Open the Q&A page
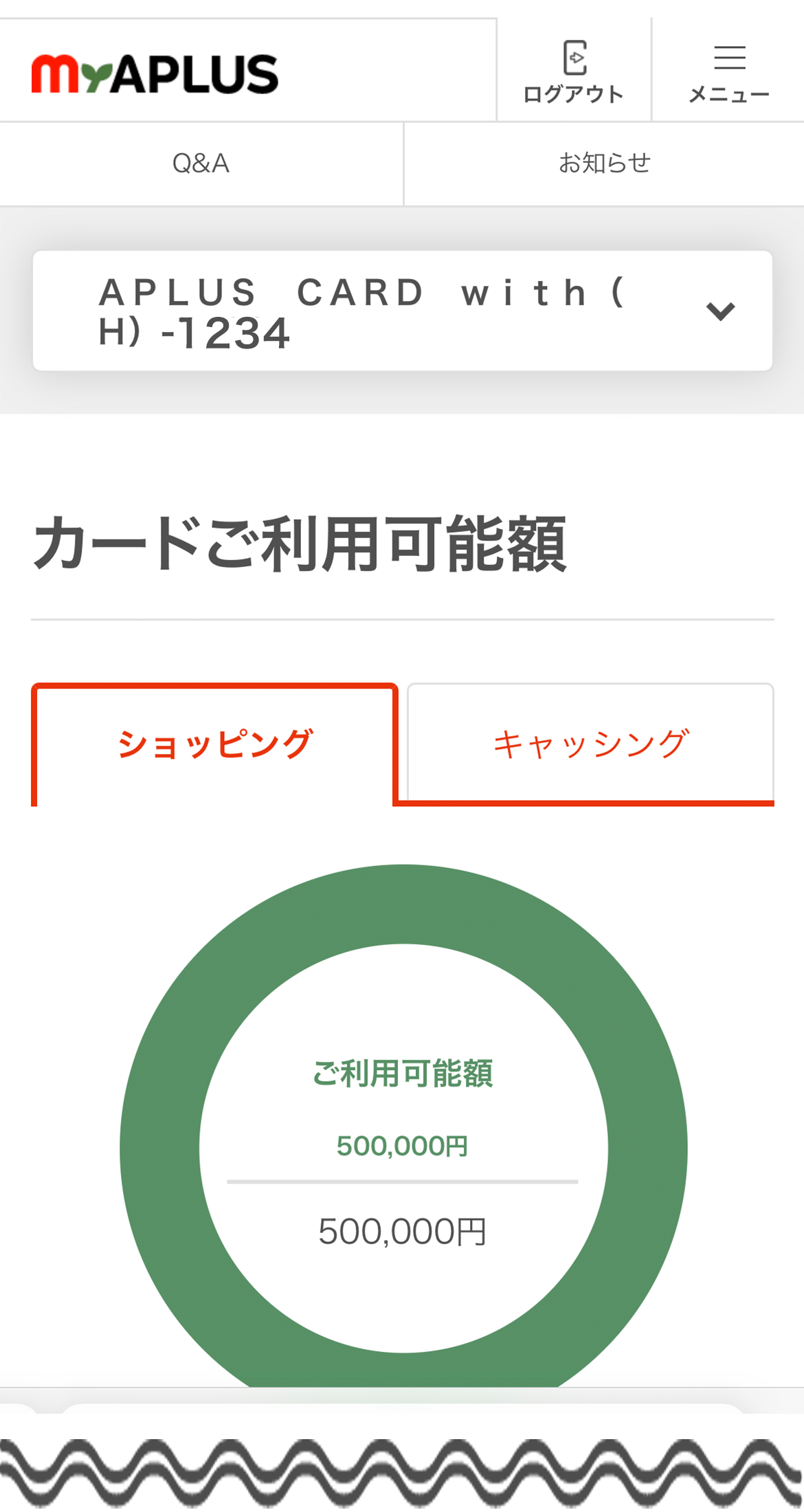The width and height of the screenshot is (804, 1512). [x=201, y=164]
